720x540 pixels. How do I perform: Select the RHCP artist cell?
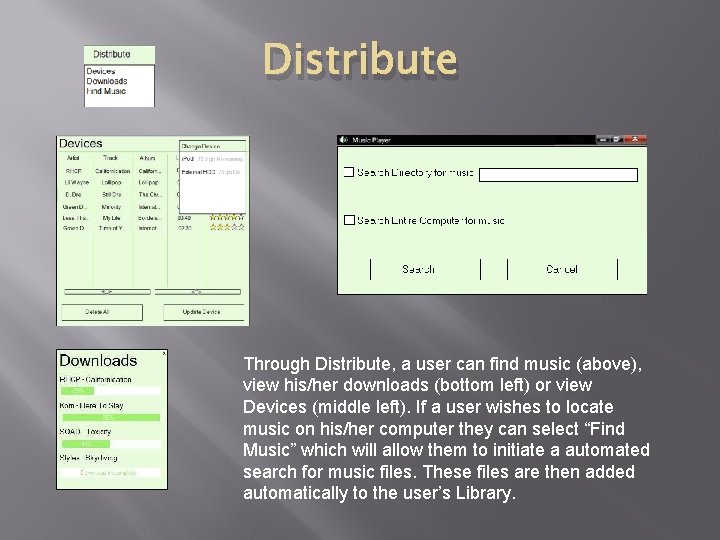(x=73, y=171)
